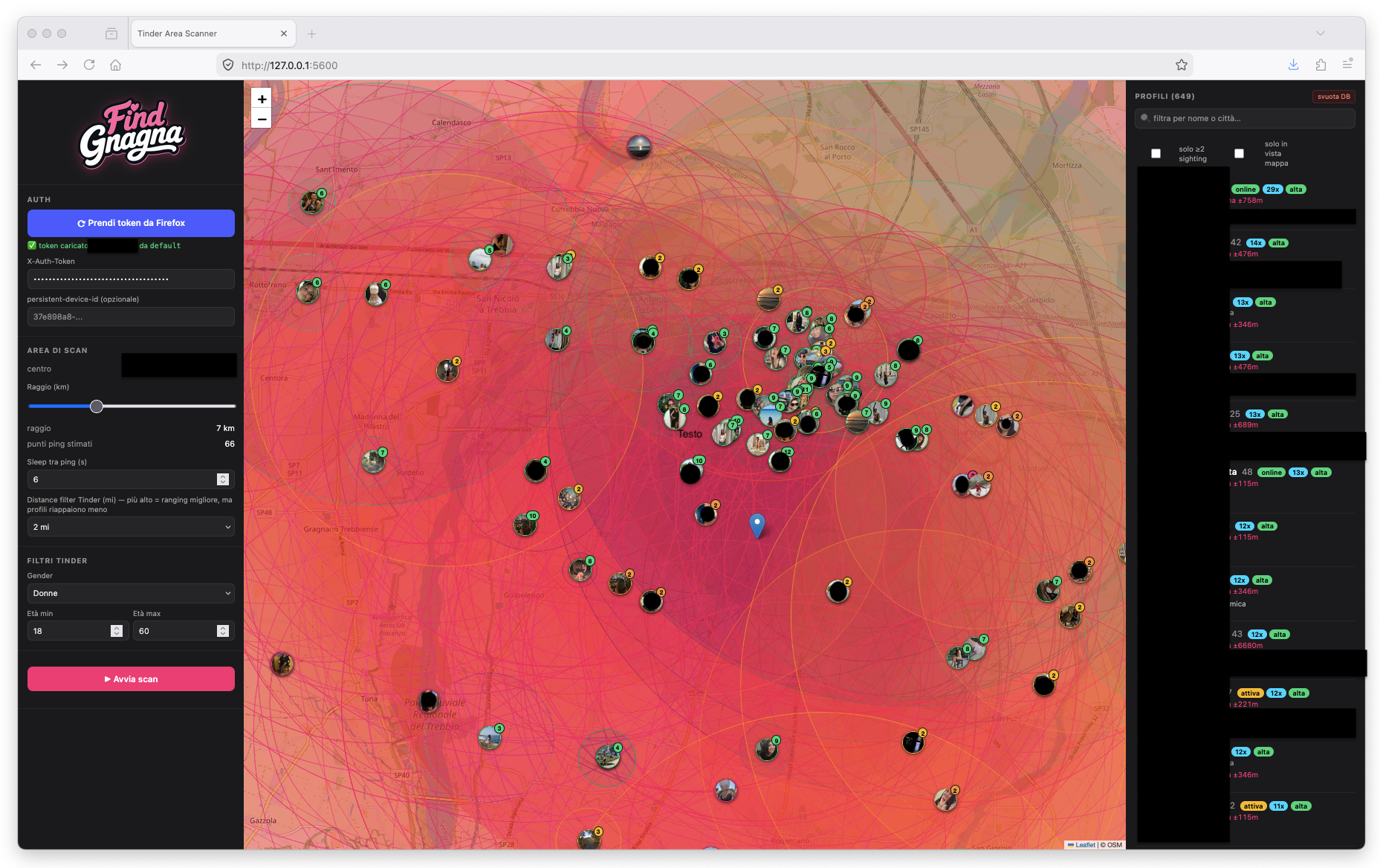Click the 'token caricato' status text

pos(63,246)
